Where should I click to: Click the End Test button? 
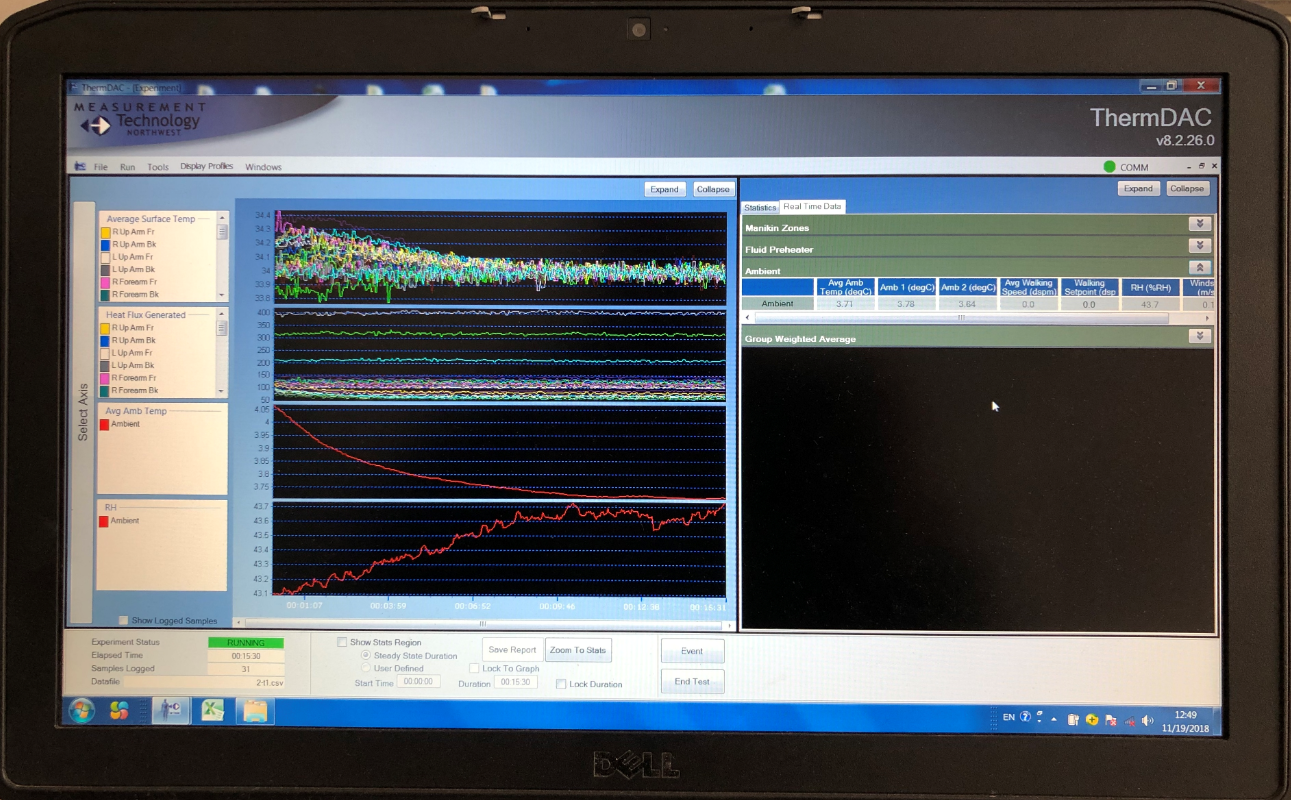692,681
